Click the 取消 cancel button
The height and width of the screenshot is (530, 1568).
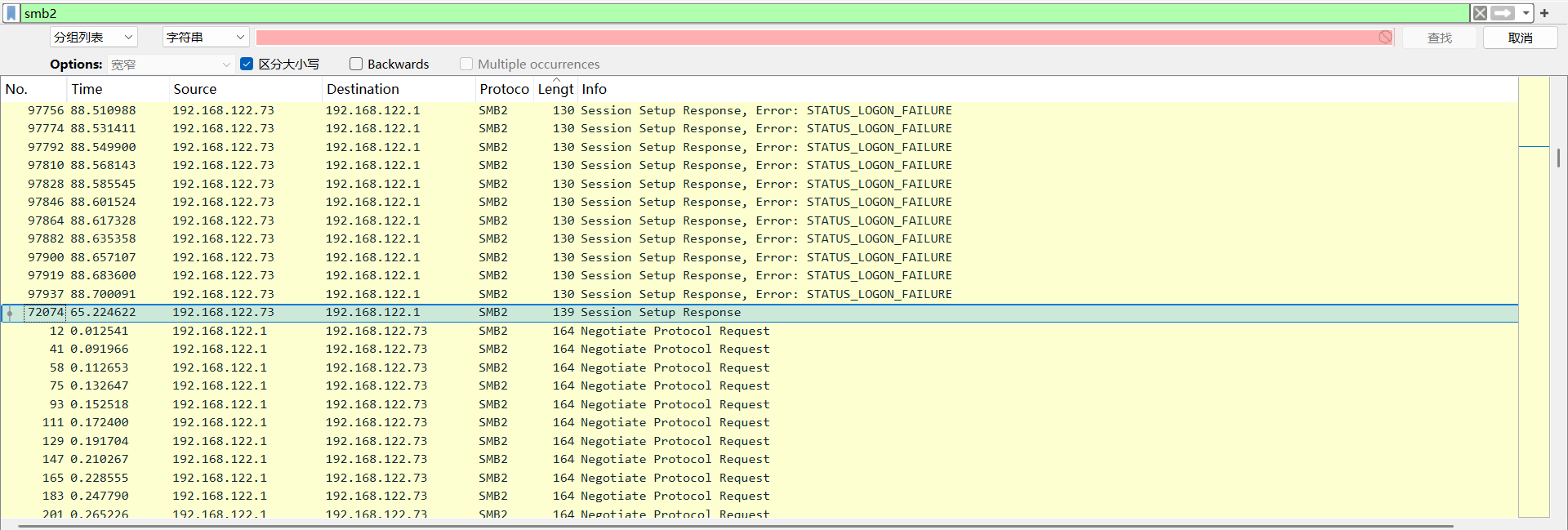1520,38
